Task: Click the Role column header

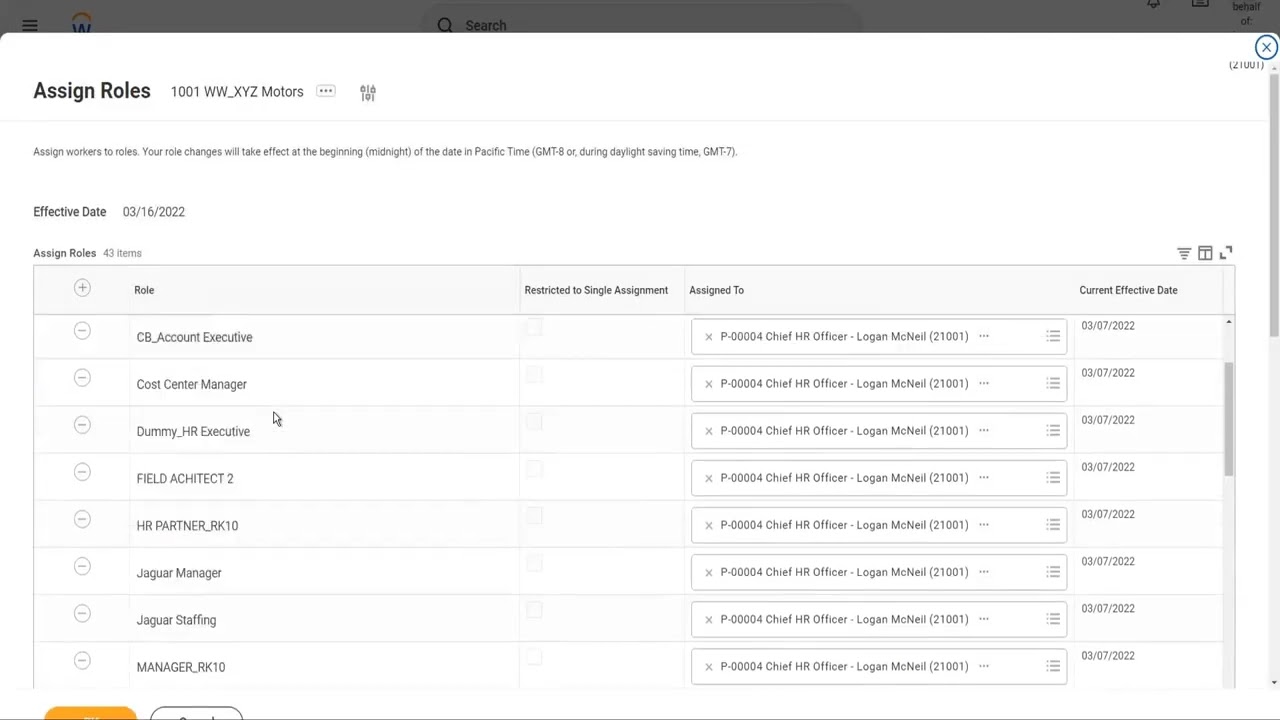Action: coord(144,290)
